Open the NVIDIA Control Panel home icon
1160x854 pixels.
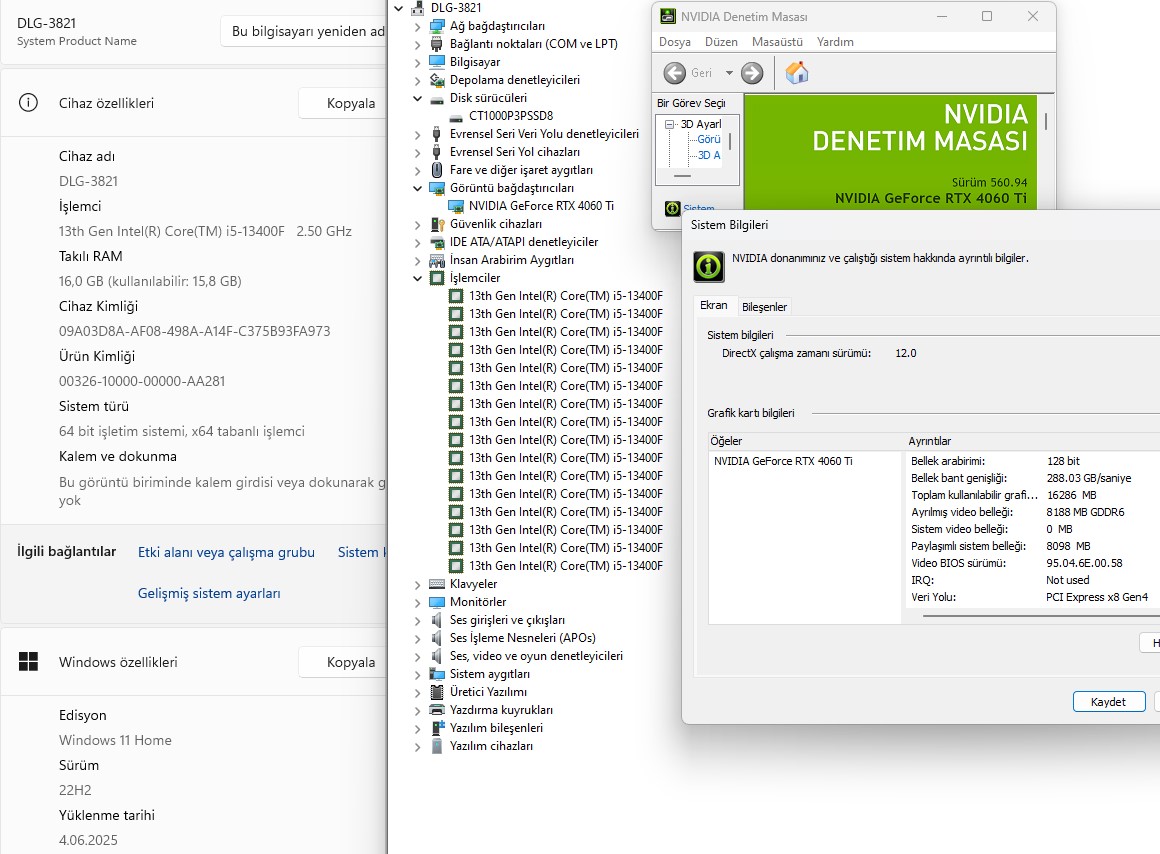coord(797,73)
